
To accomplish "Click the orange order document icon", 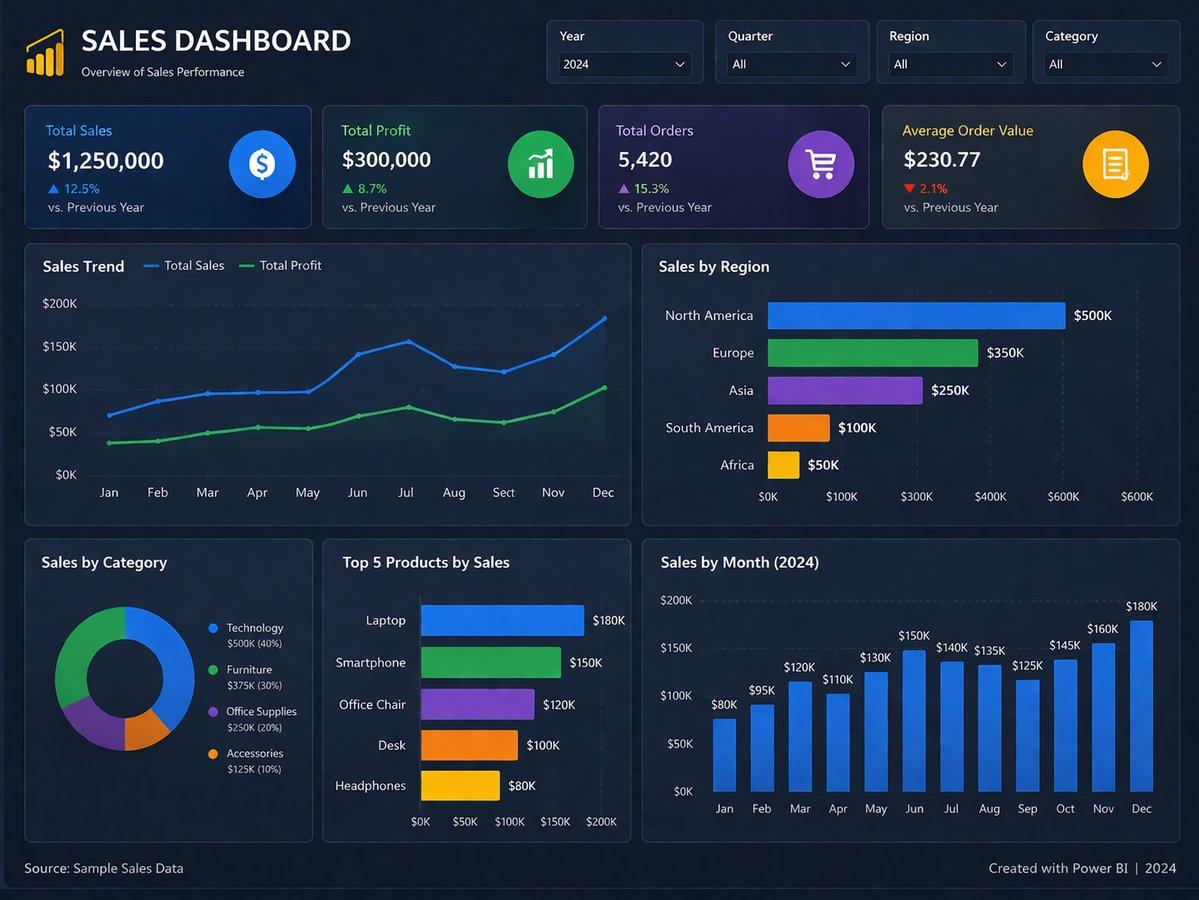I will 1116,164.
